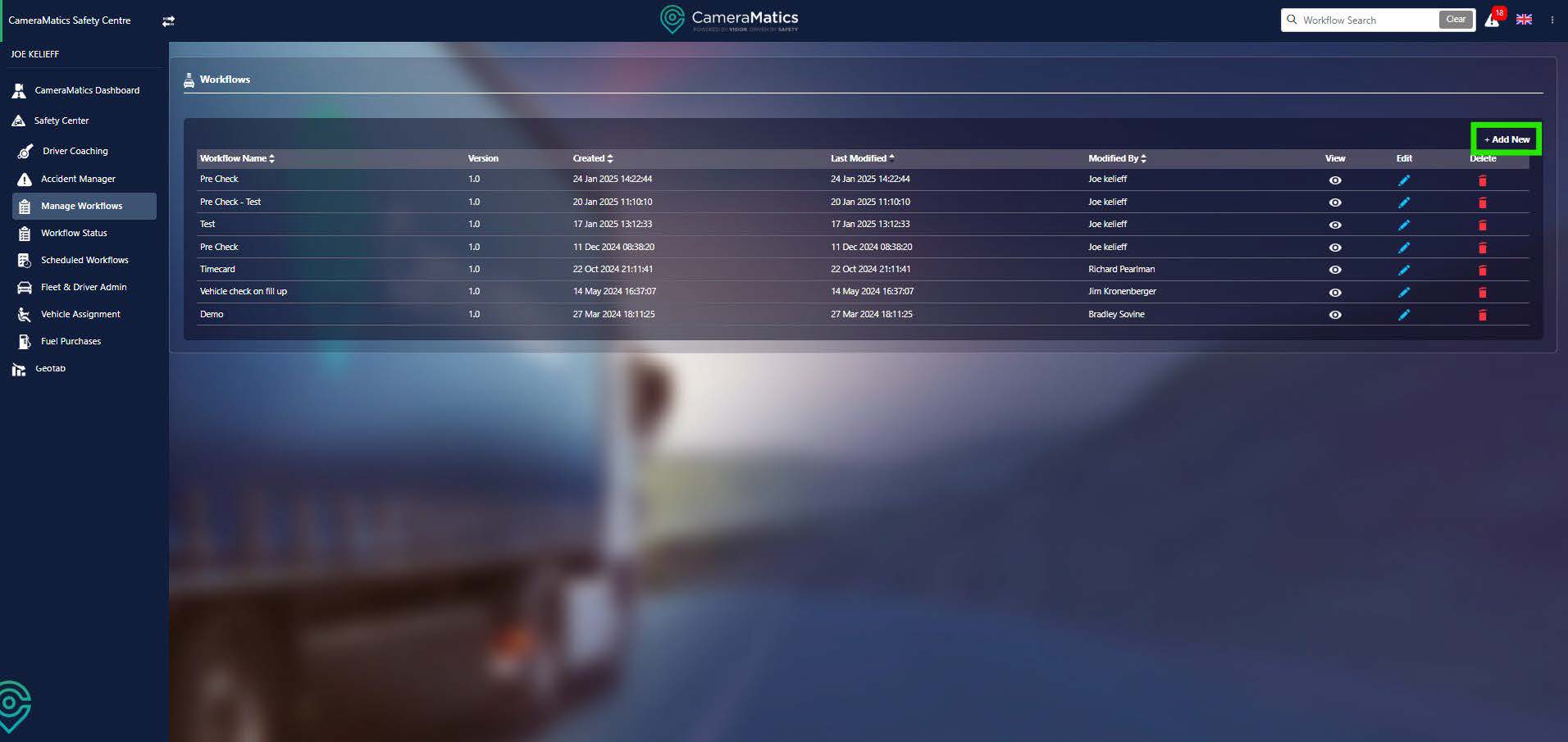Viewport: 1568px width, 742px height.
Task: Sort workflows by Created date
Action: click(x=592, y=158)
